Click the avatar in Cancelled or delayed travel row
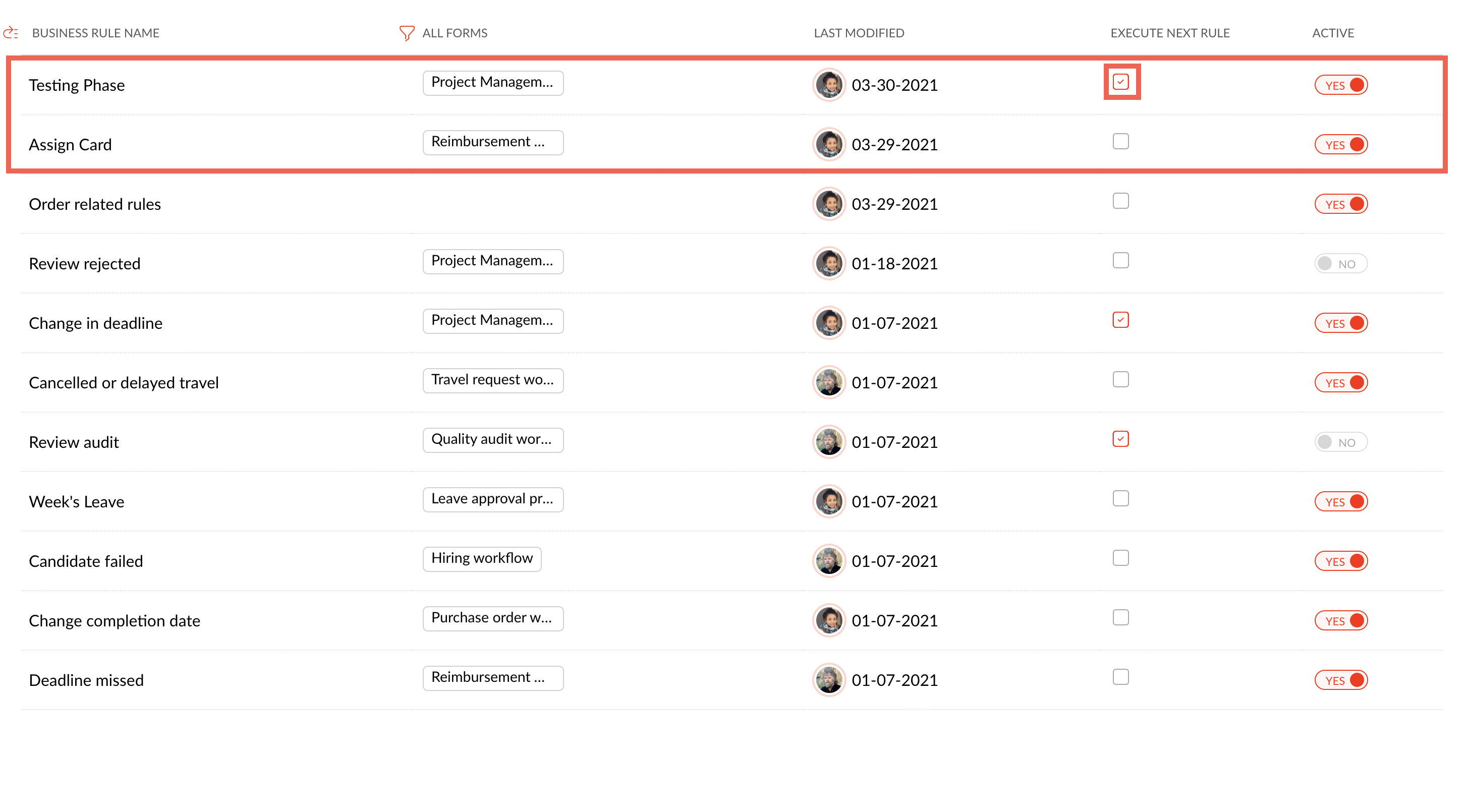This screenshot has height=812, width=1466. (x=829, y=382)
